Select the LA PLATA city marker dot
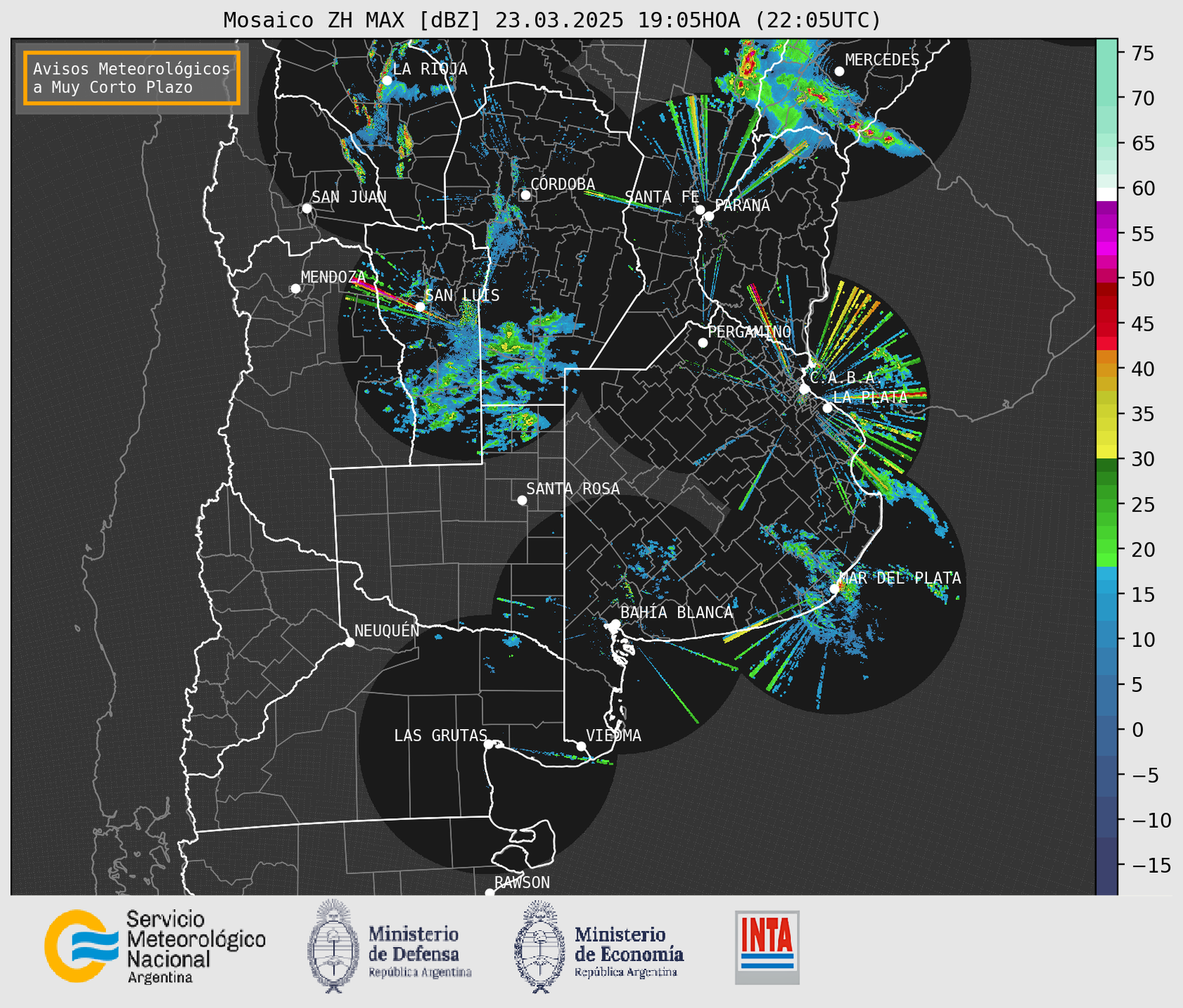Screen dimensions: 1183x1008 click(x=827, y=408)
